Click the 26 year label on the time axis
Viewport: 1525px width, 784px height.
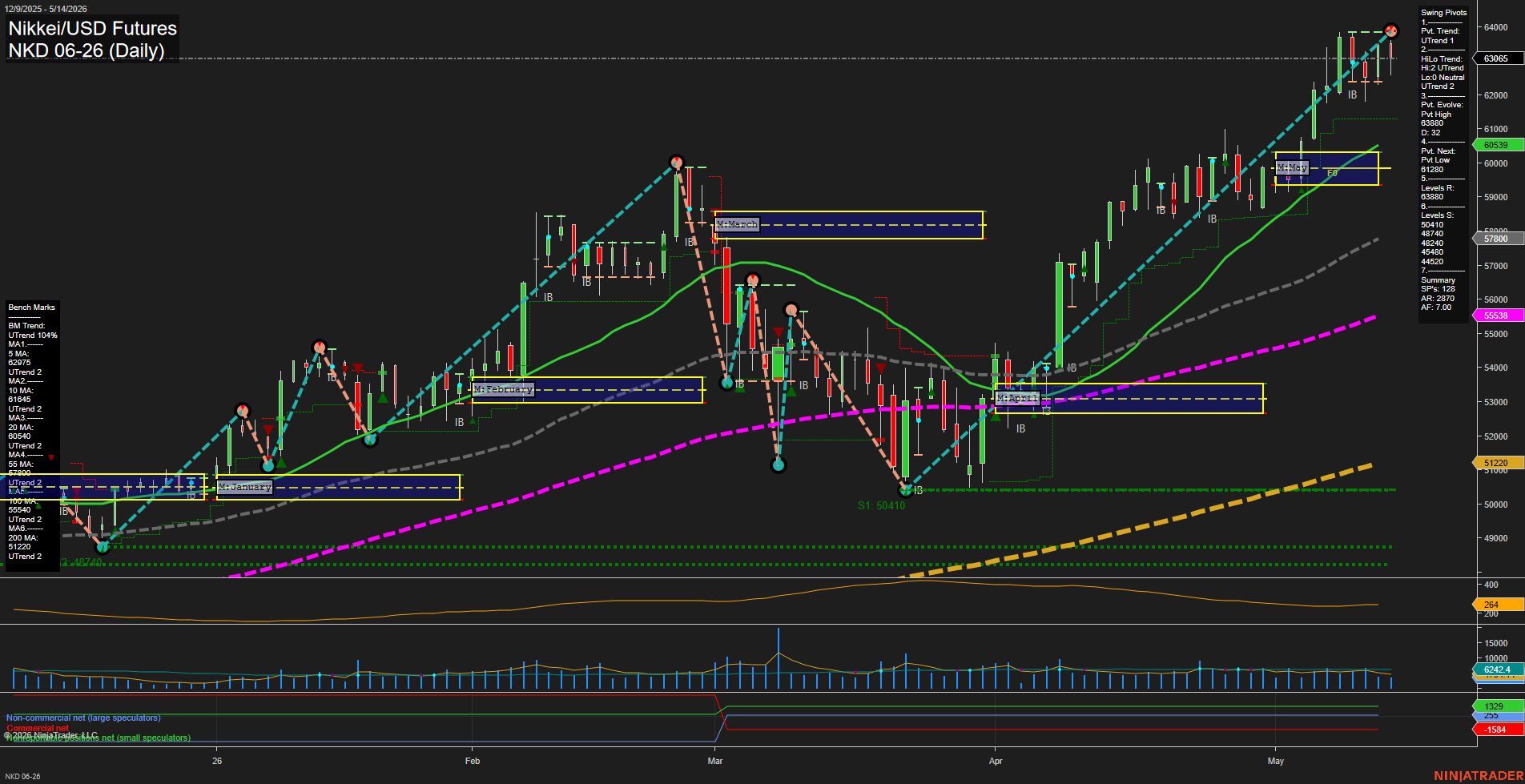[217, 761]
